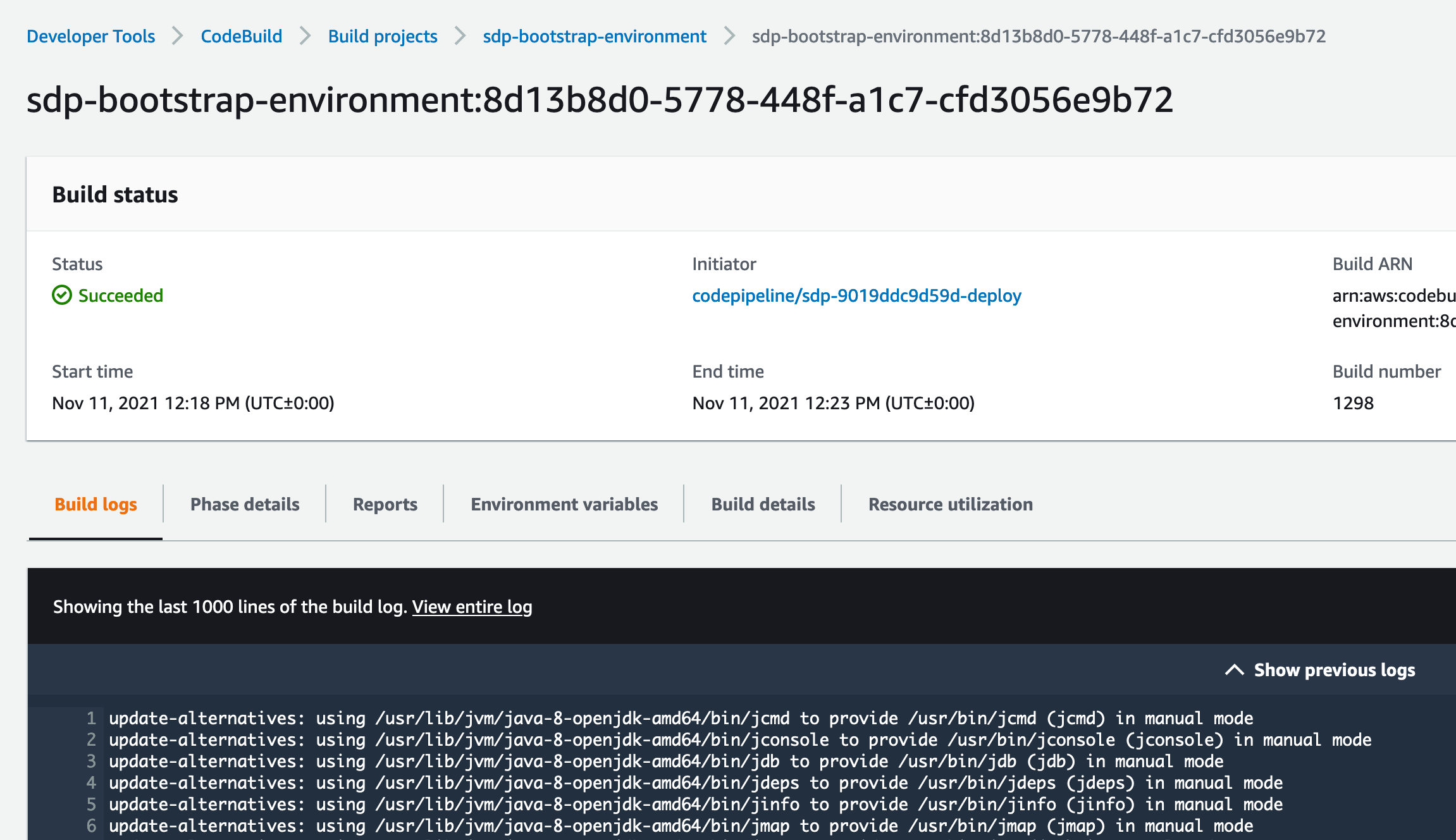Go to the CodeBuild breadcrumb link
Screen dimensions: 1456x840
pos(241,36)
